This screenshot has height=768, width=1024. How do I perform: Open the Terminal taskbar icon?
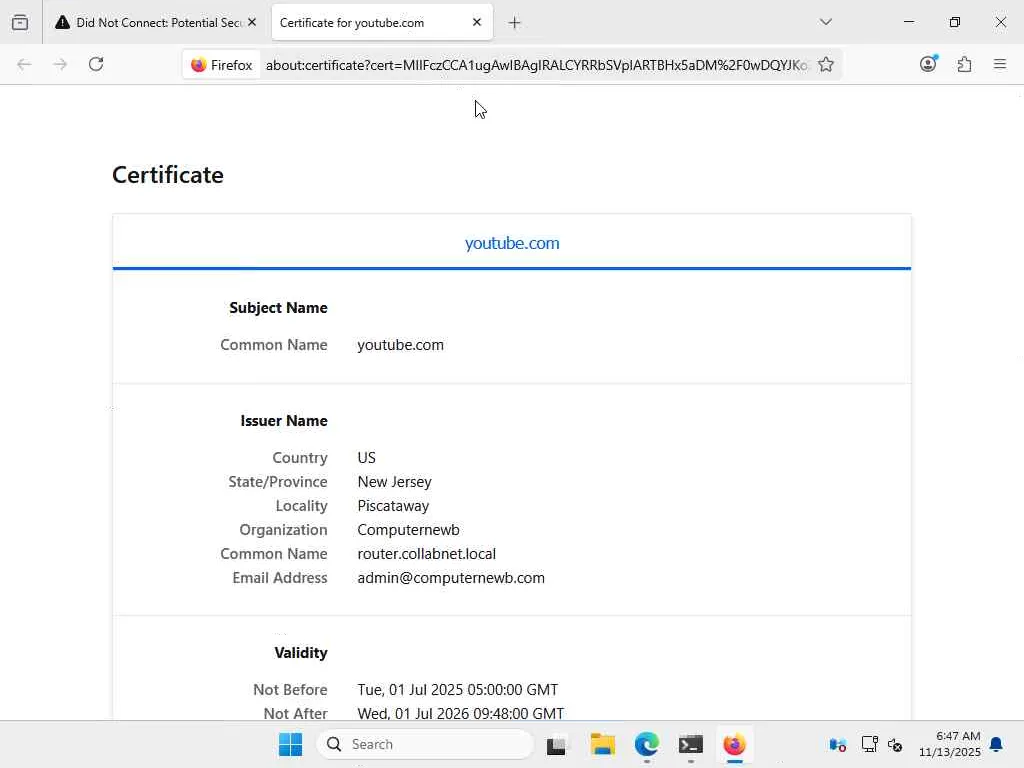tap(690, 744)
